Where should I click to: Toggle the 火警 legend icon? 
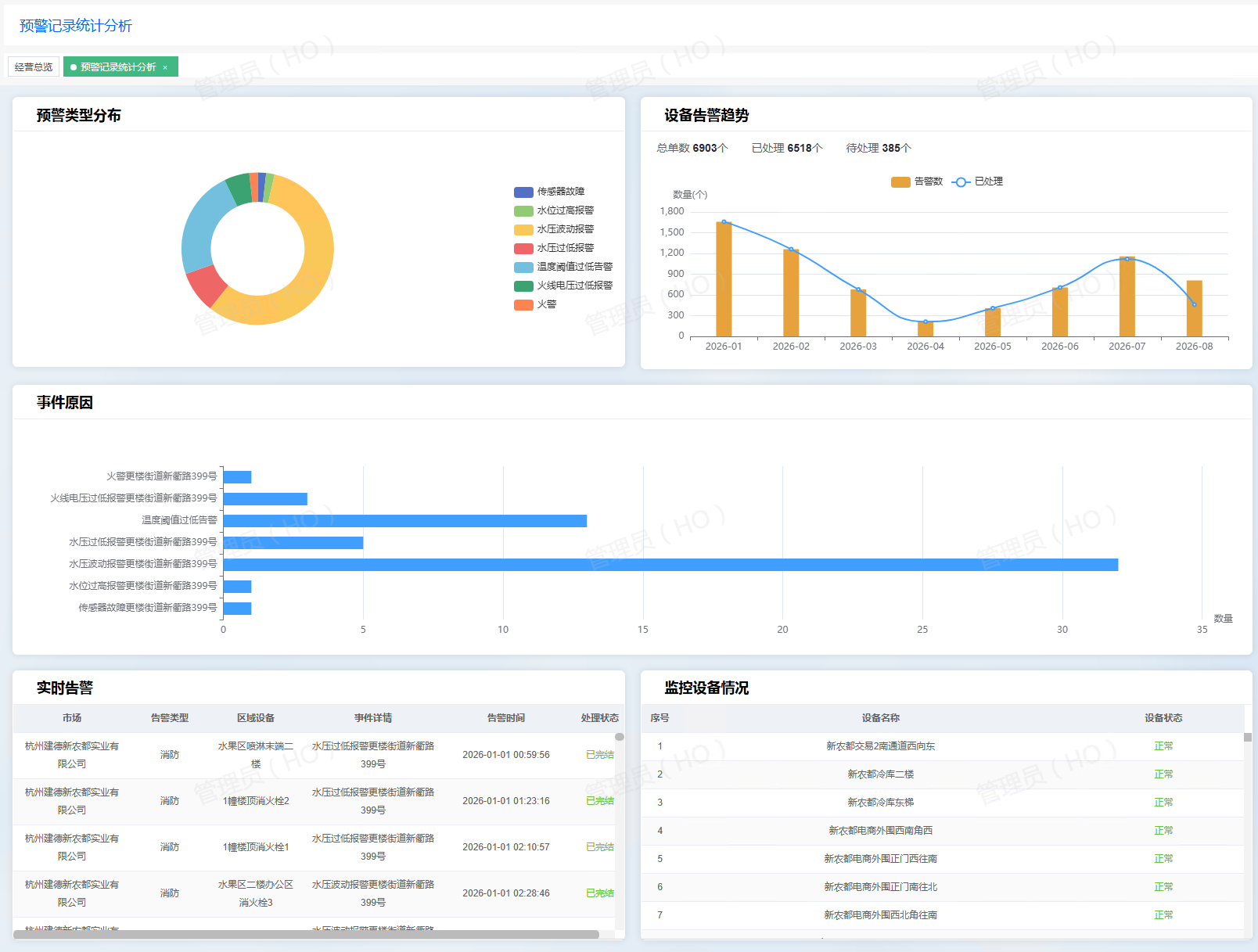pos(523,304)
